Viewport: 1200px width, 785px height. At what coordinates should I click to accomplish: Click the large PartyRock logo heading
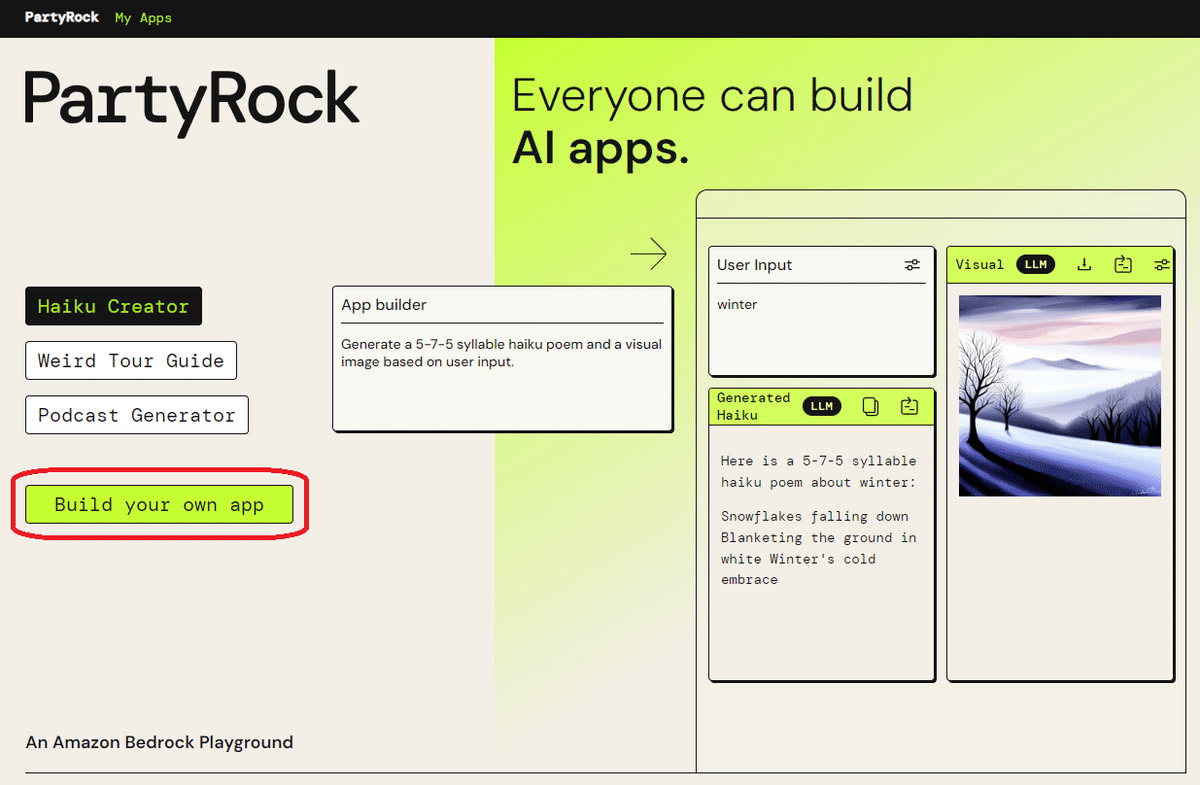[191, 102]
